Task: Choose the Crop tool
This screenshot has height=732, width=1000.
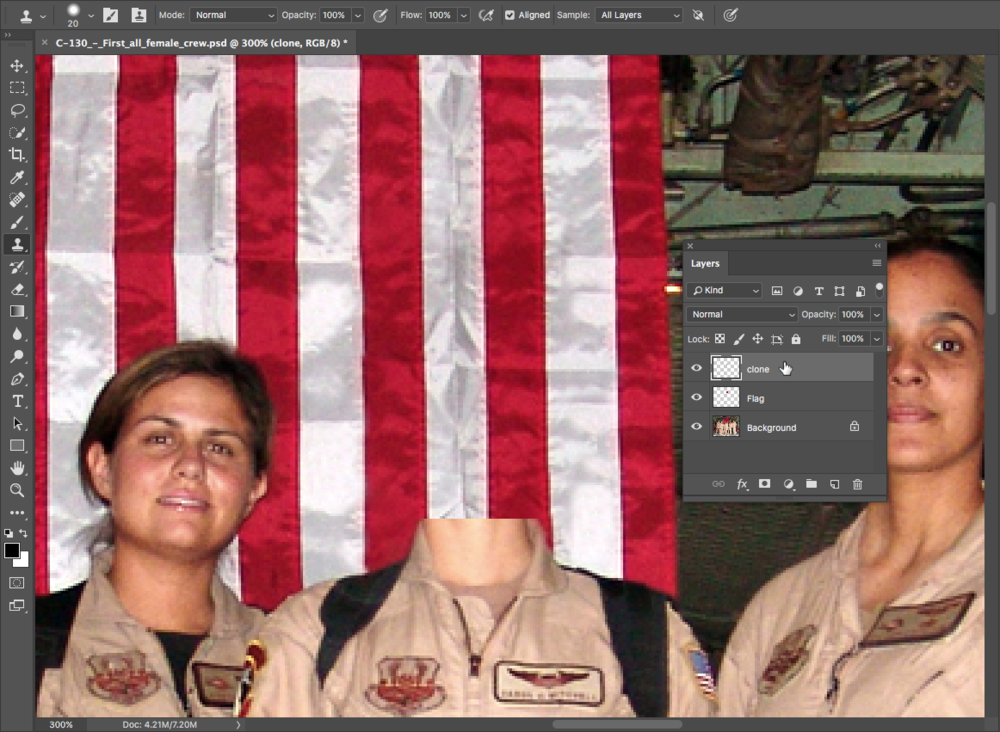Action: 17,155
